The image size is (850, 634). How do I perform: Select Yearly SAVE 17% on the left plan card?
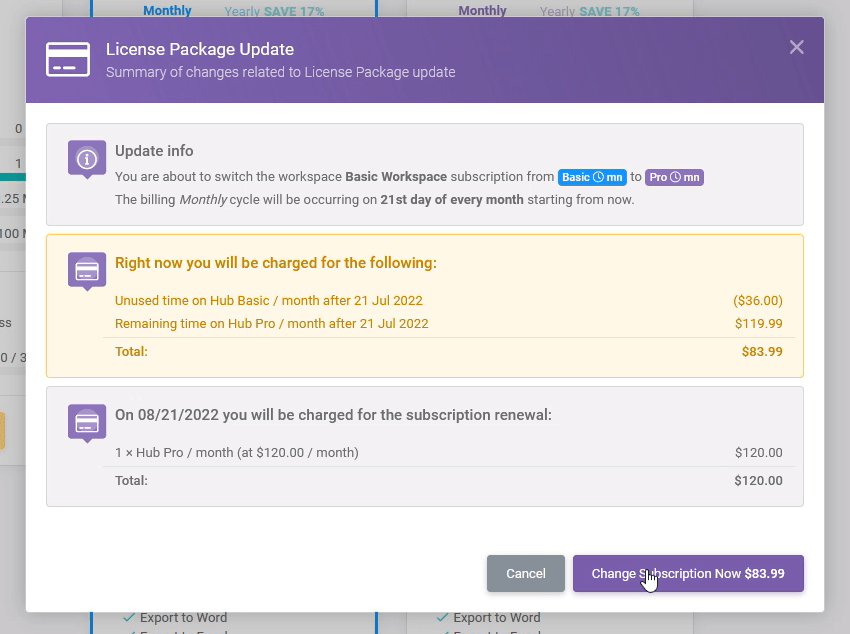(x=274, y=11)
